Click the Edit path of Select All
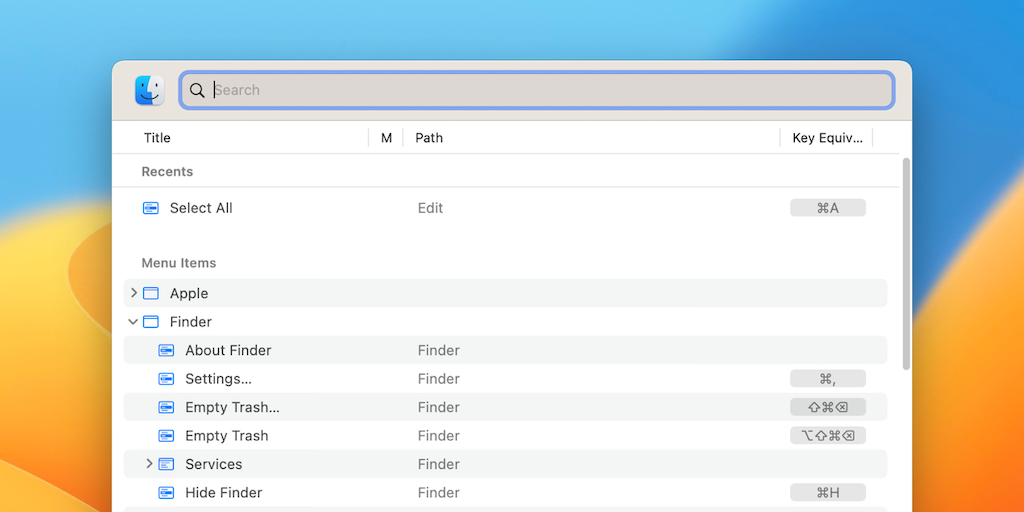The image size is (1024, 512). [x=430, y=208]
